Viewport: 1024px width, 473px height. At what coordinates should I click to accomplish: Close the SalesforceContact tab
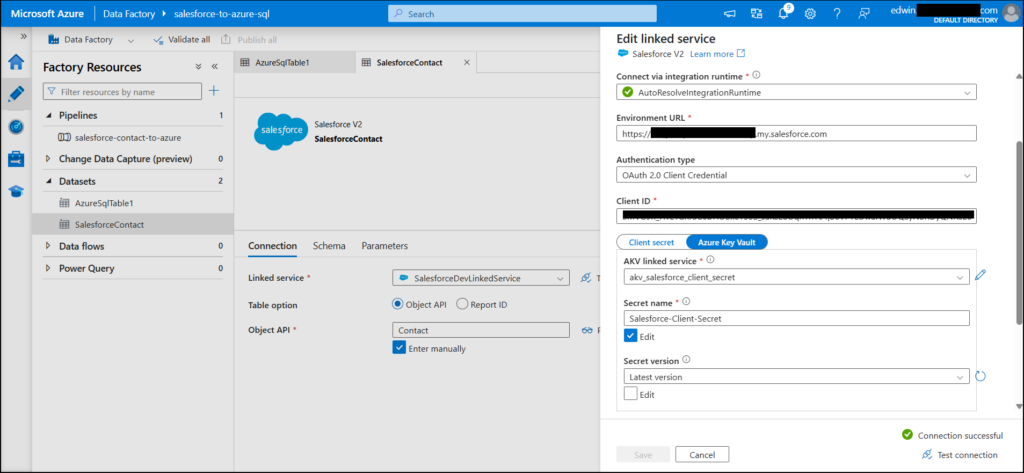pos(466,62)
